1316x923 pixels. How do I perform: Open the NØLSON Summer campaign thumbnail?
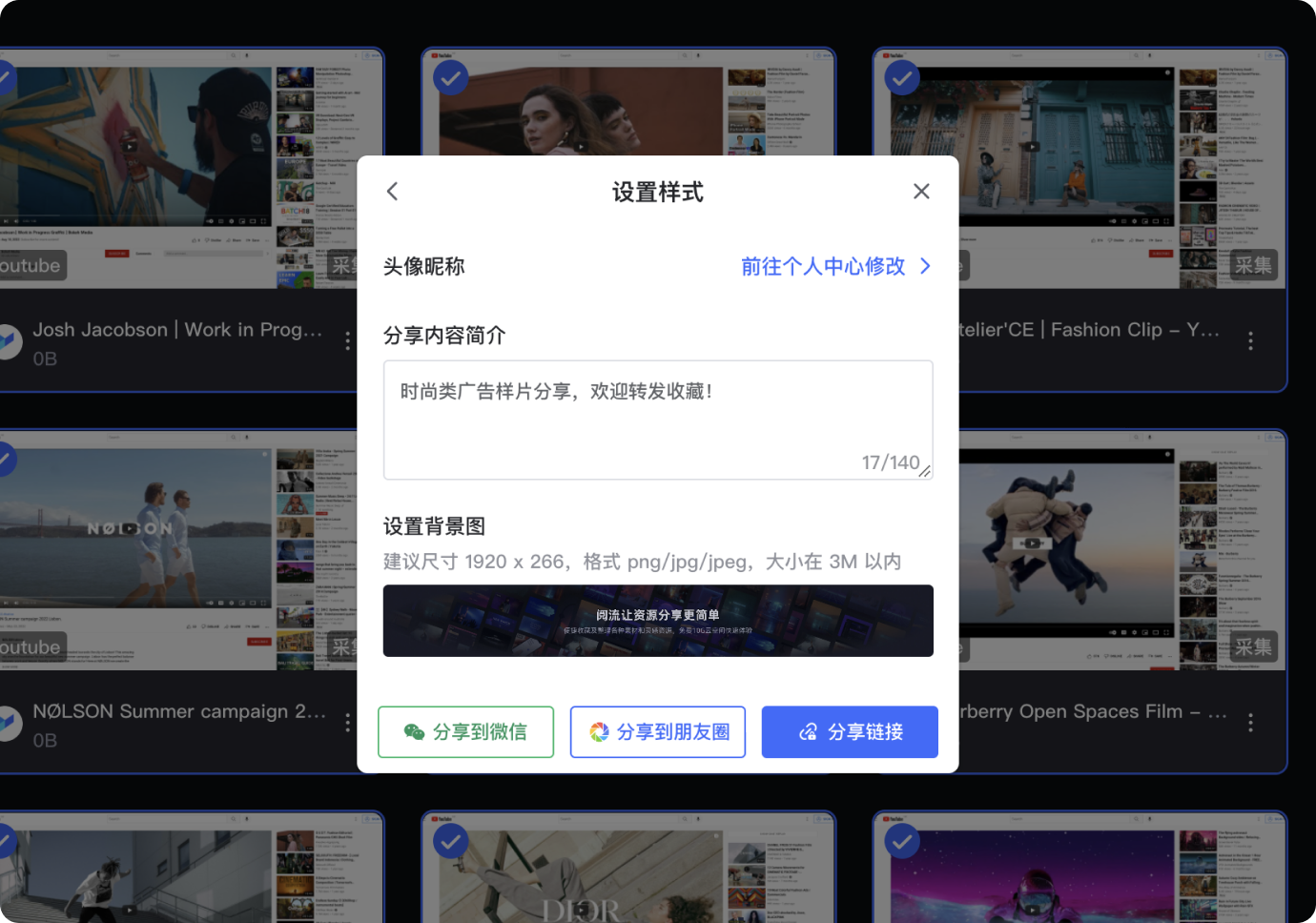(178, 551)
